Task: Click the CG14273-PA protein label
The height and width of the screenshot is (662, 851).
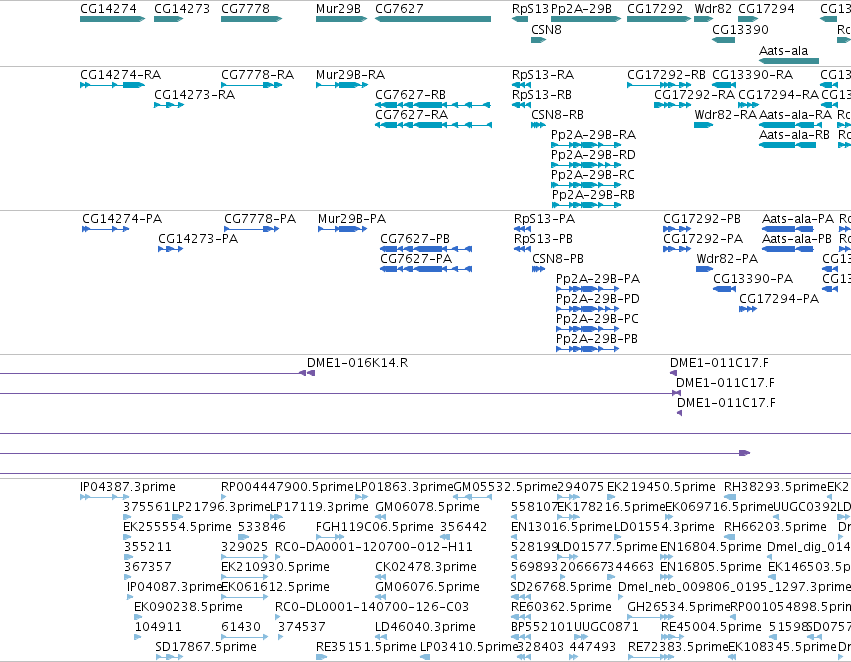Action: click(x=198, y=239)
